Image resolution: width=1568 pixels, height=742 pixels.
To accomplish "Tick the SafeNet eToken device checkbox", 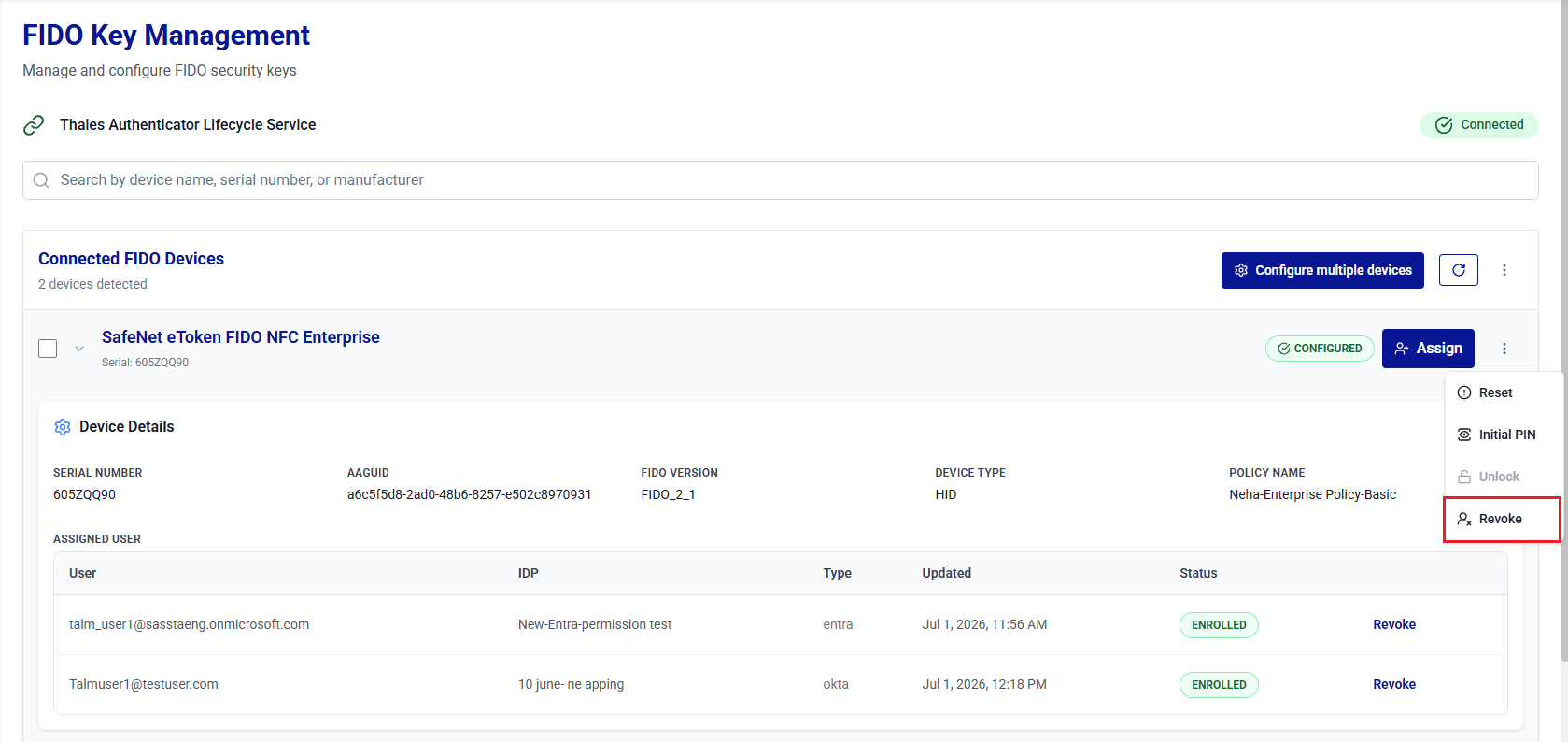I will [x=48, y=349].
